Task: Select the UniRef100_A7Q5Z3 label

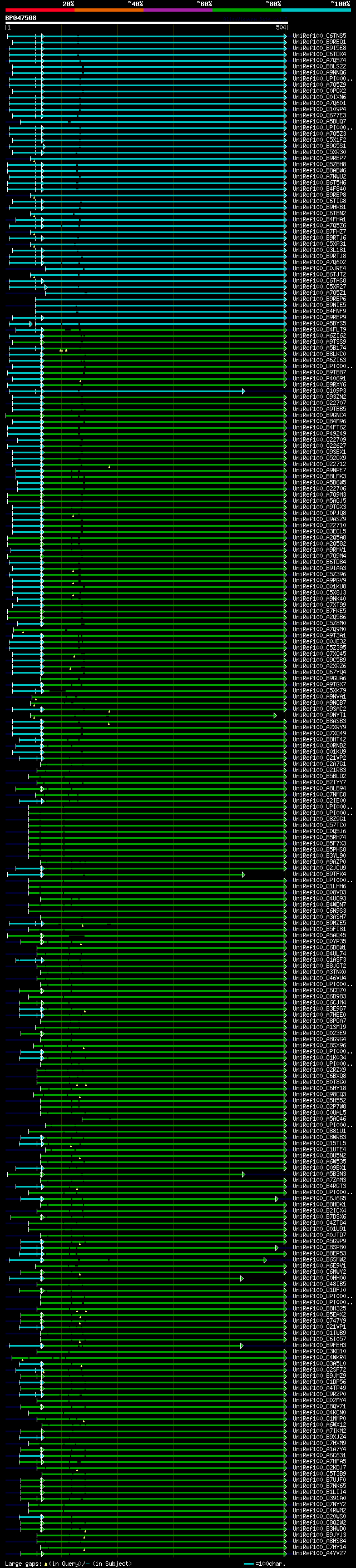Action: (319, 133)
